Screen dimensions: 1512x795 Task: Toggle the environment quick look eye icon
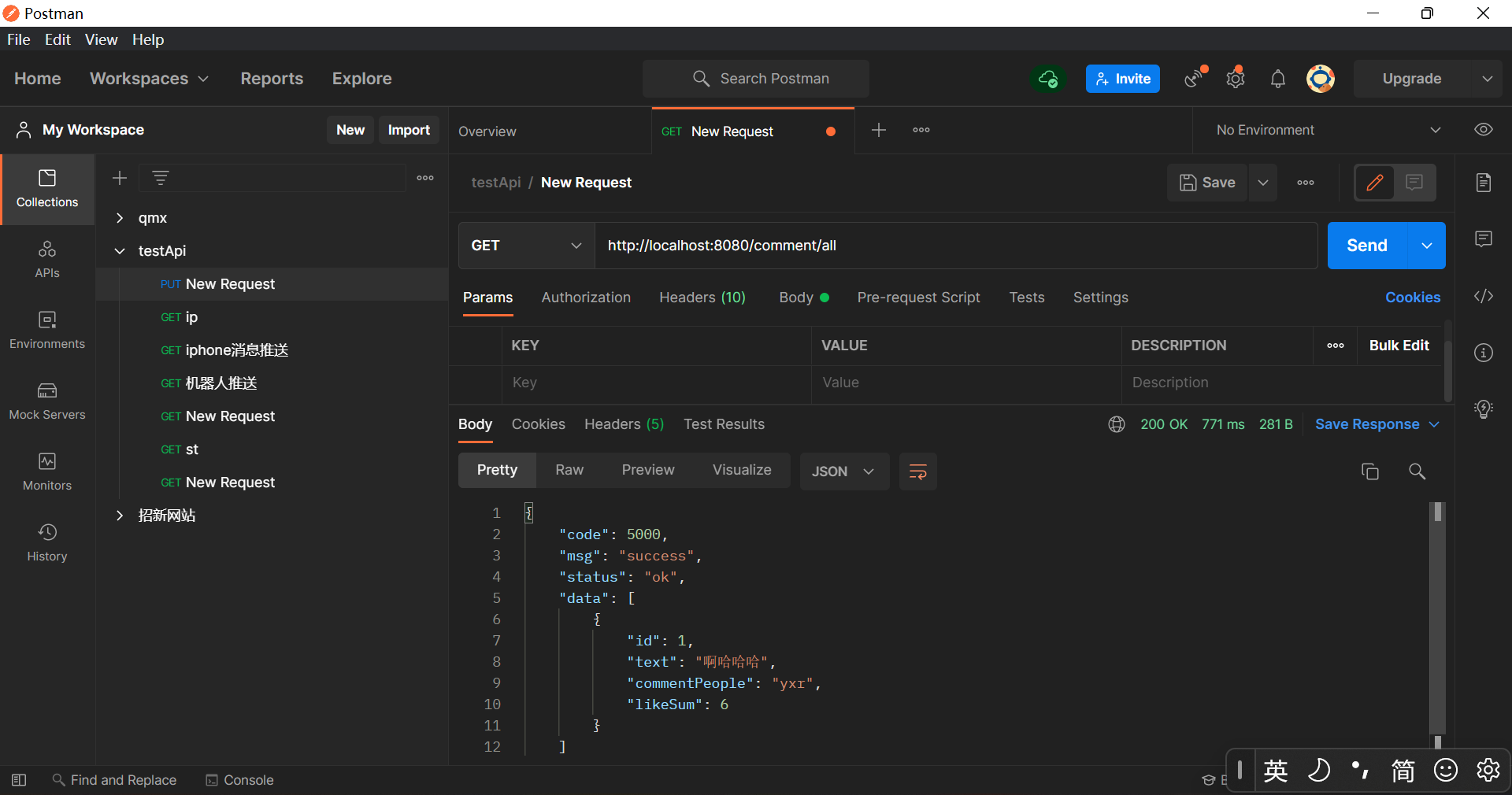1484,130
